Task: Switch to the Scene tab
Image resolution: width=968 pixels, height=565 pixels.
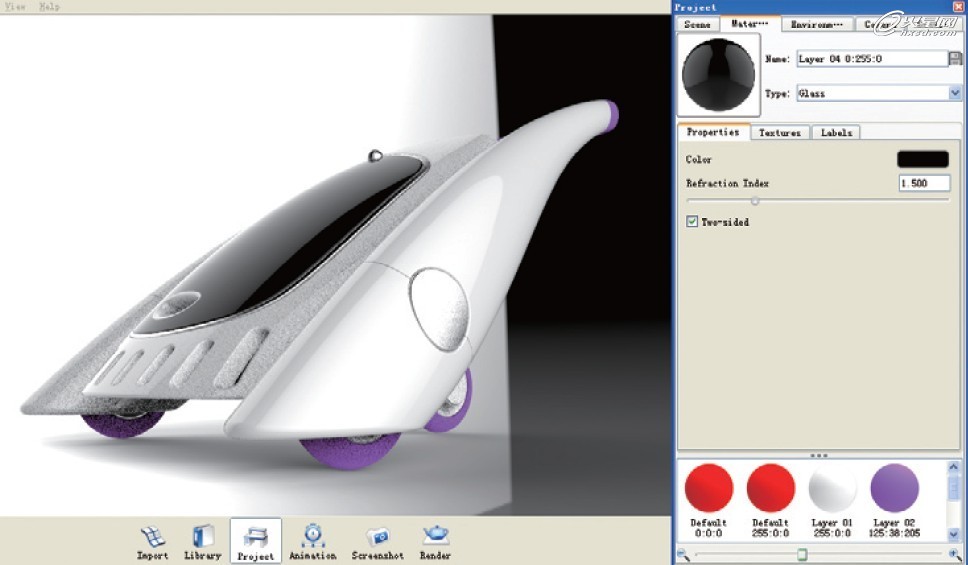Action: (x=697, y=24)
